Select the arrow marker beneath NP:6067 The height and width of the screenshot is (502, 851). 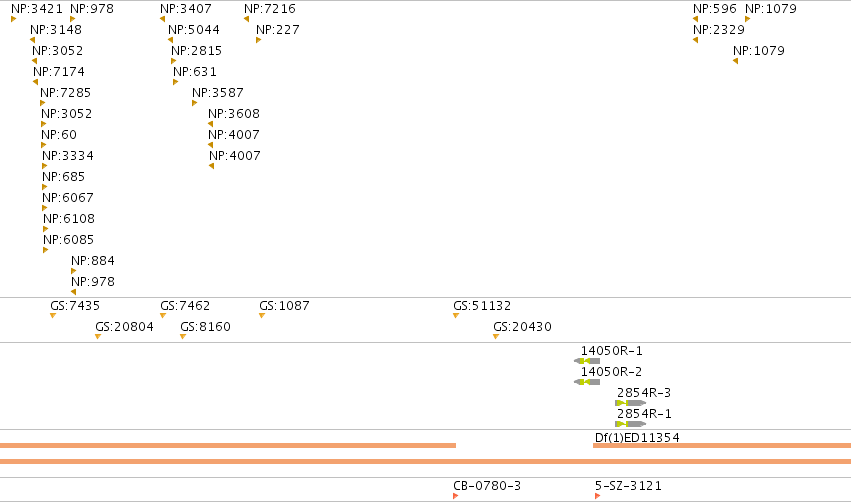tap(45, 208)
